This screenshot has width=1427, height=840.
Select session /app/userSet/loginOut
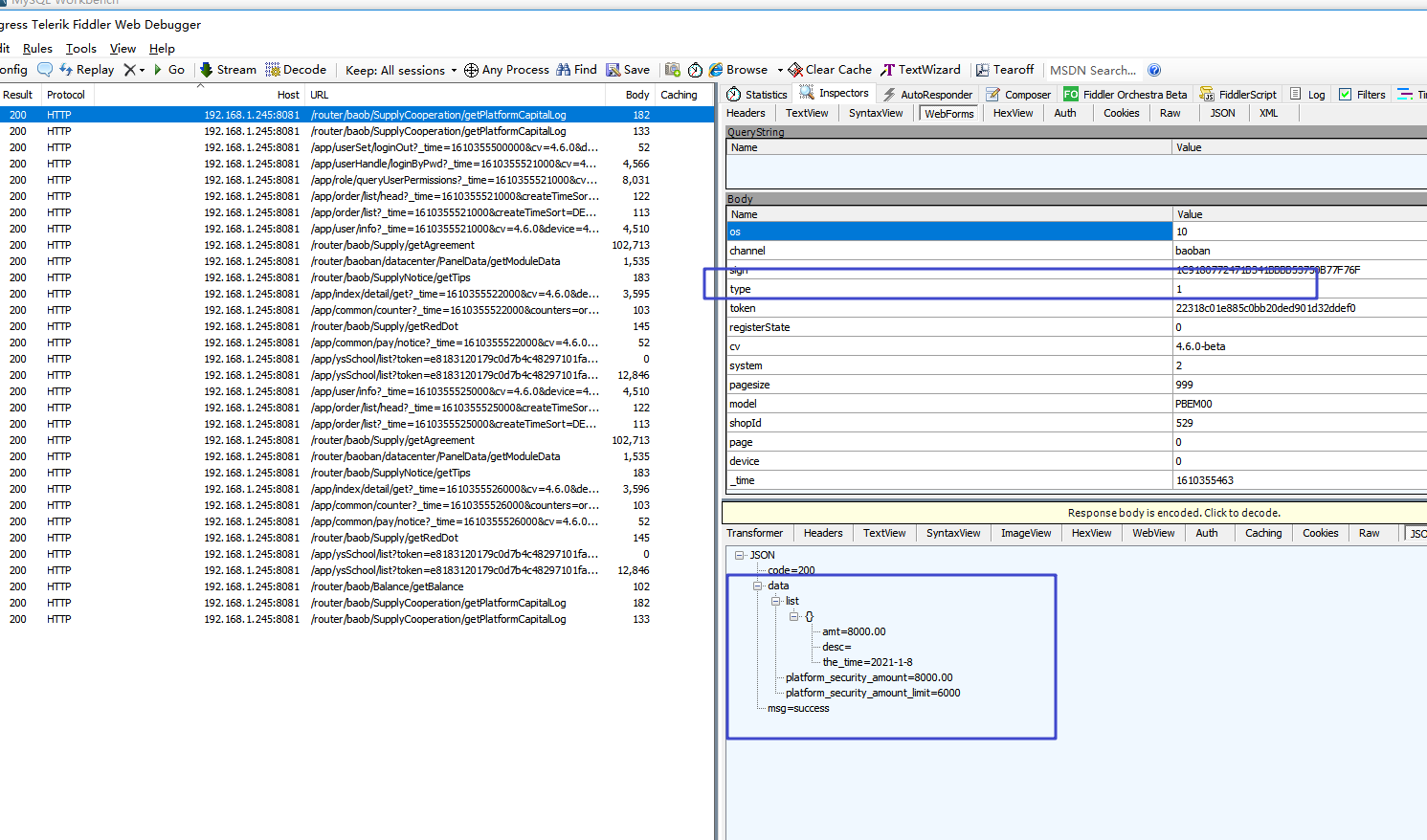tap(356, 147)
